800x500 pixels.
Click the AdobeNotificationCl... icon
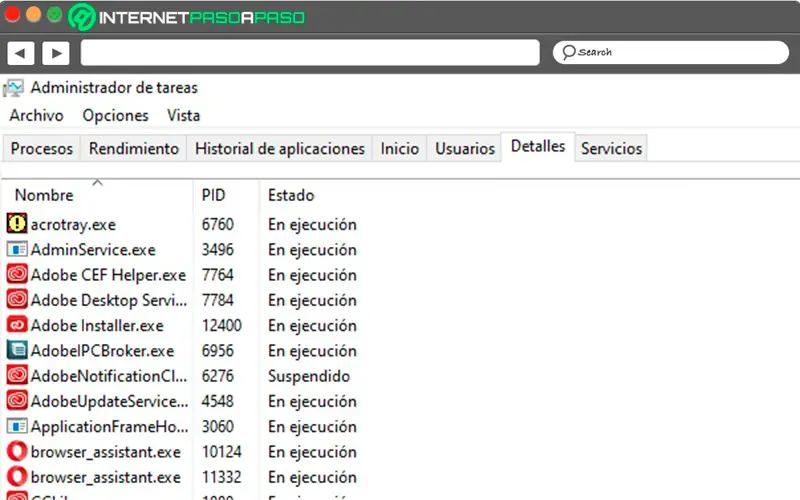pos(17,376)
